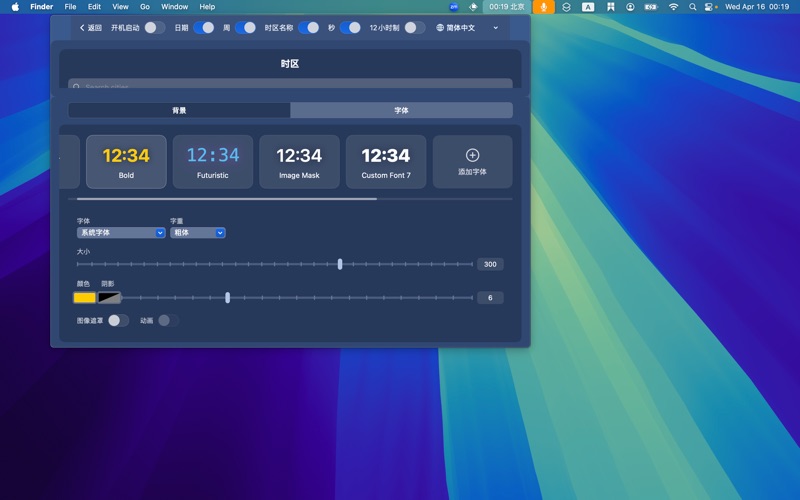
Task: Open the Window menu
Action: point(174,7)
